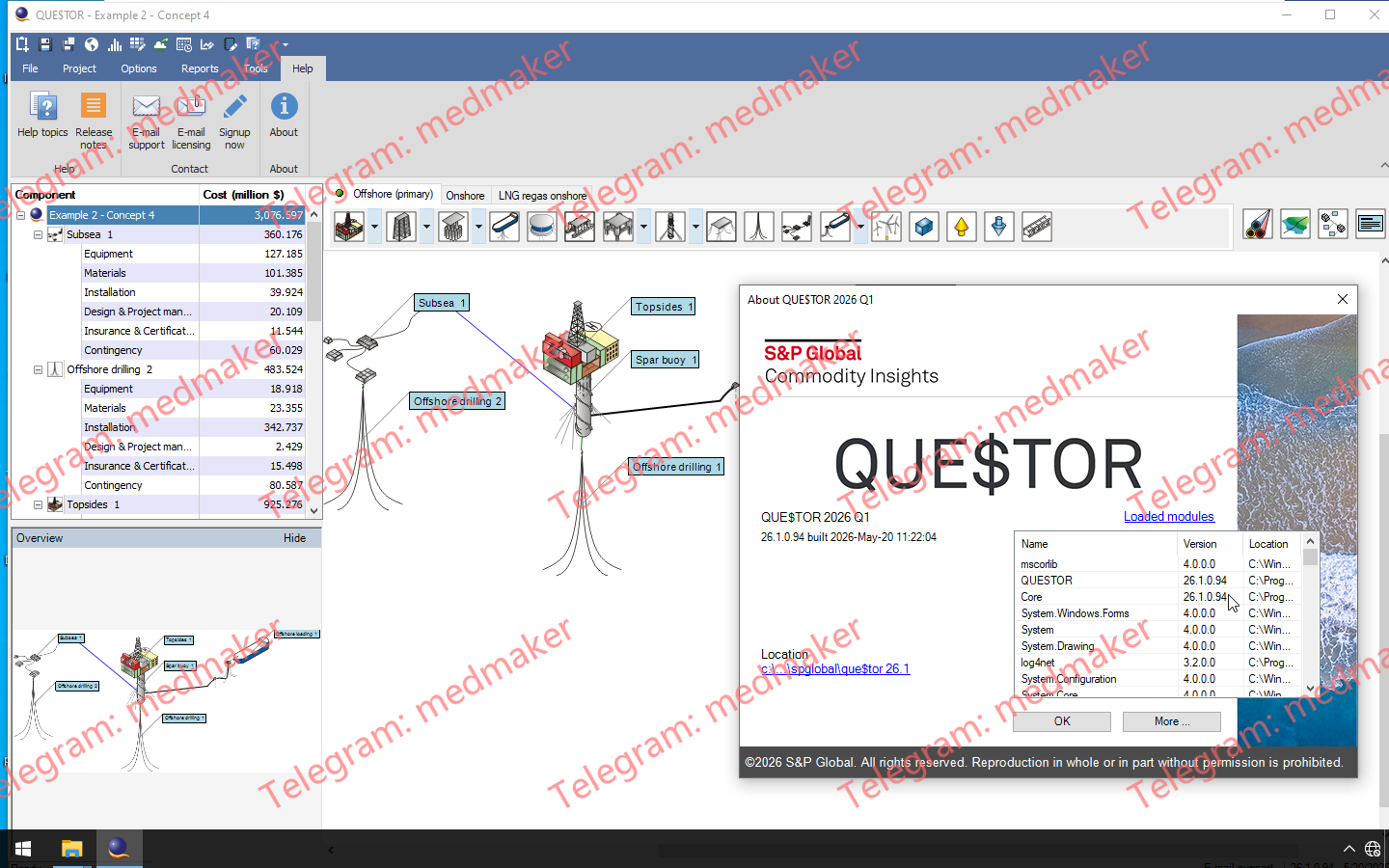The image size is (1389, 868).
Task: Open the About information icon
Action: point(284,106)
